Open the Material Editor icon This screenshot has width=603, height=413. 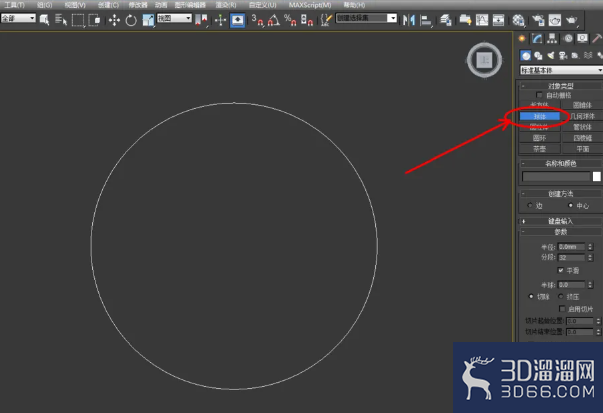click(518, 20)
